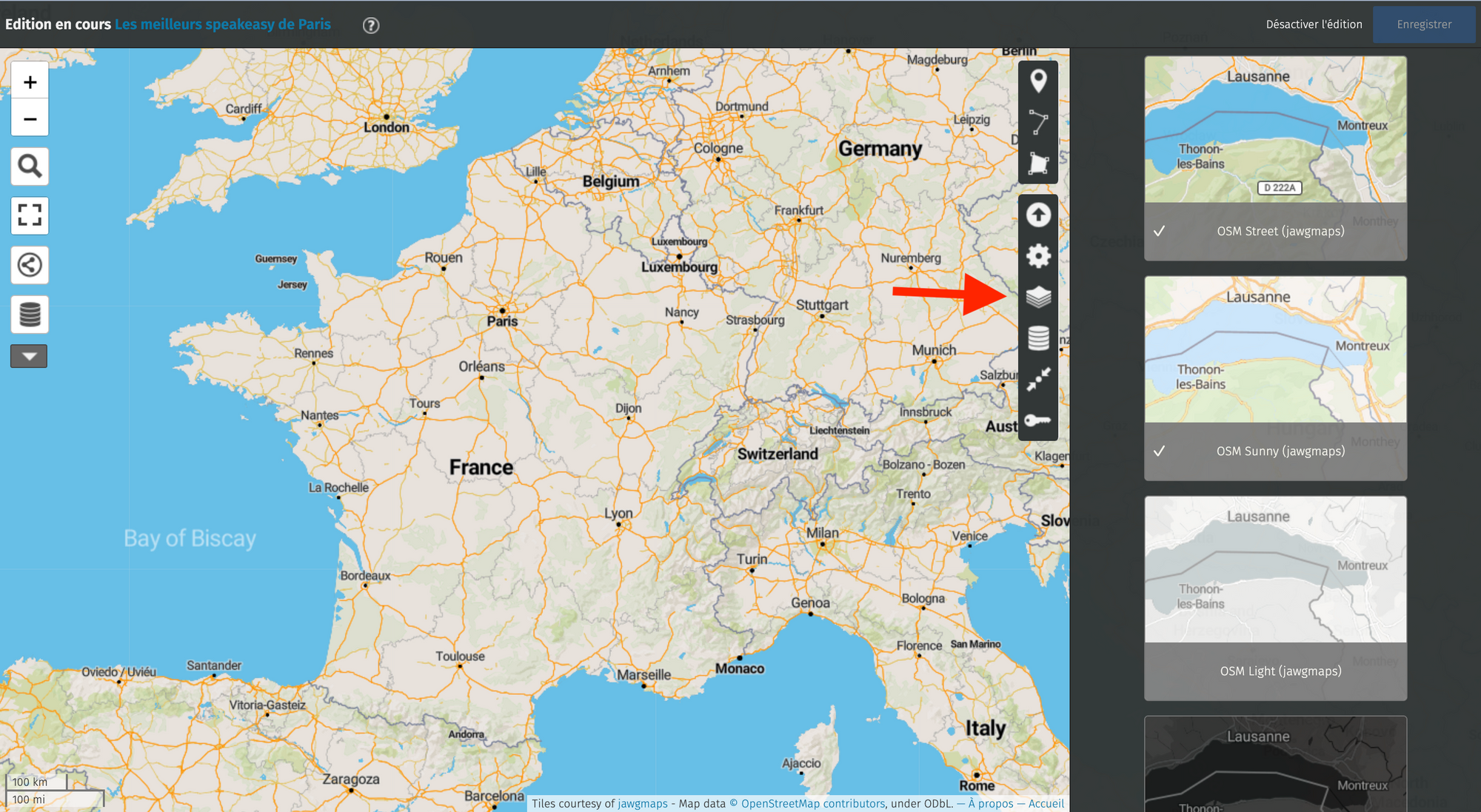Click the Belgium country label

pyautogui.click(x=611, y=181)
